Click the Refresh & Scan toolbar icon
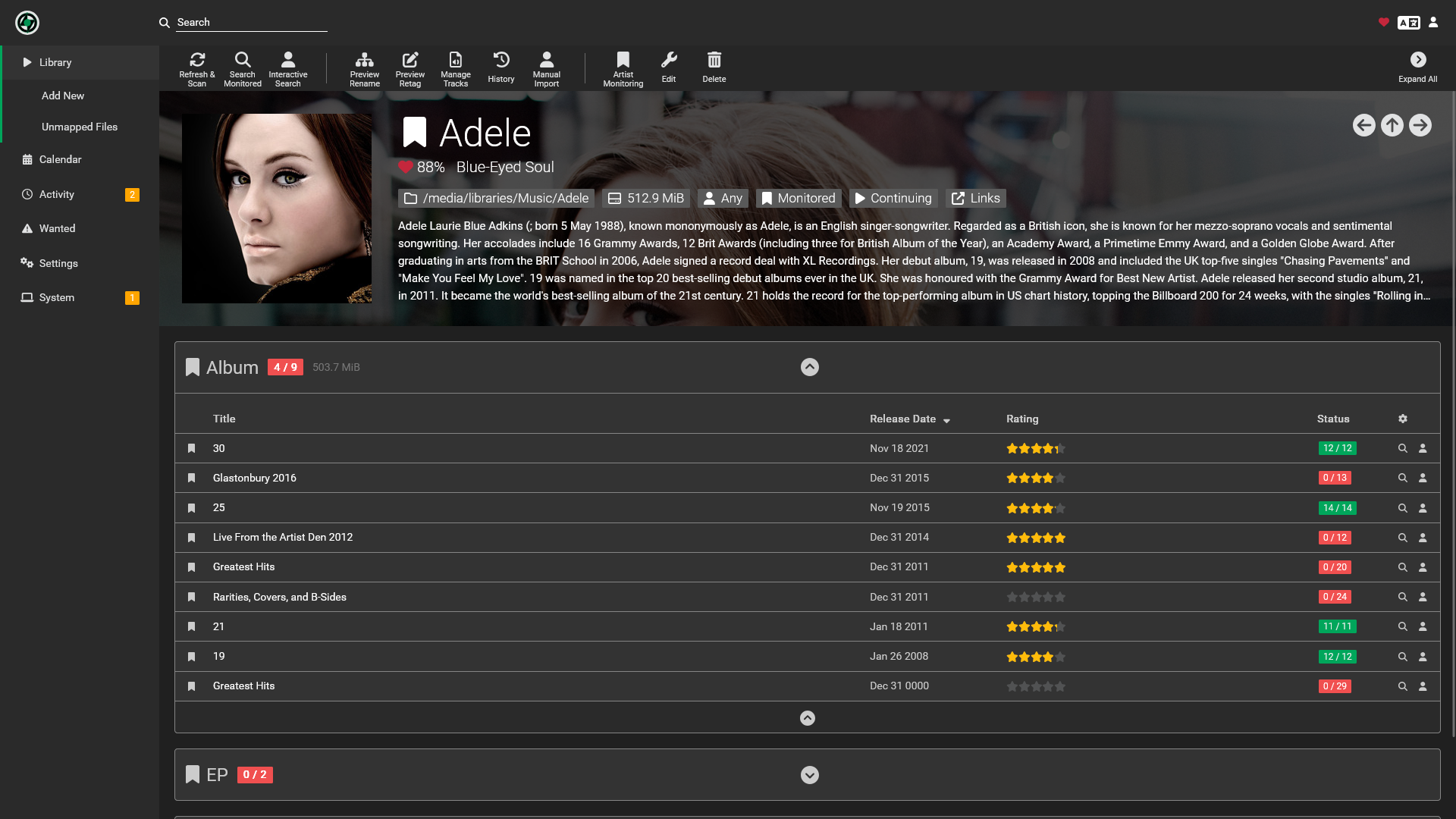 tap(197, 68)
